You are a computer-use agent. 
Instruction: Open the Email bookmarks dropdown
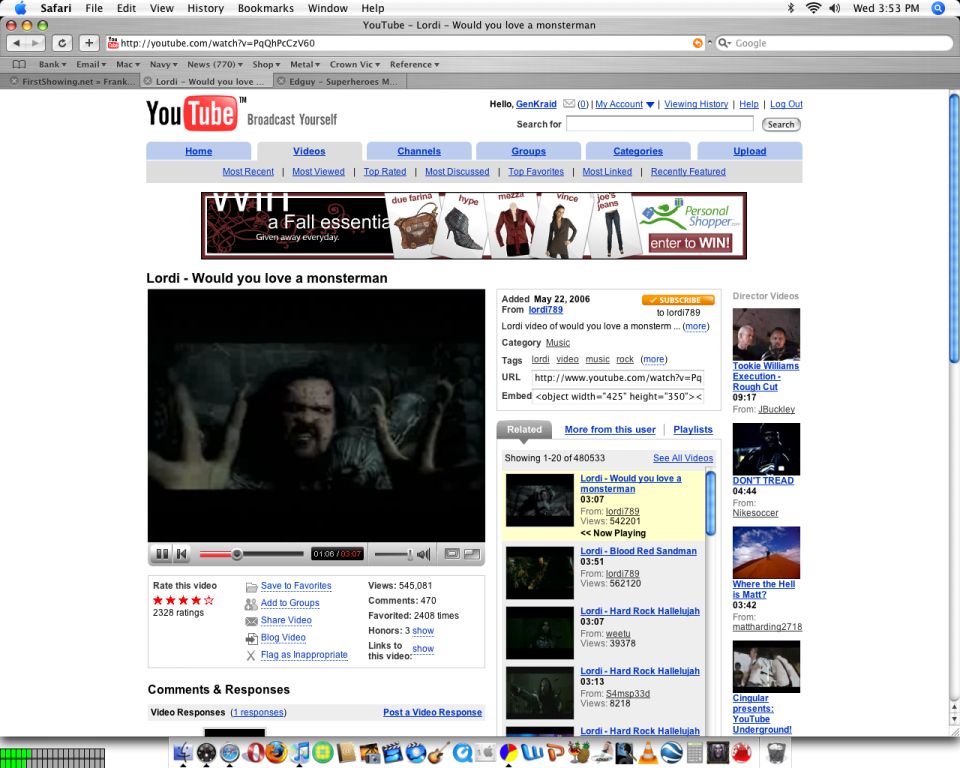tap(91, 64)
